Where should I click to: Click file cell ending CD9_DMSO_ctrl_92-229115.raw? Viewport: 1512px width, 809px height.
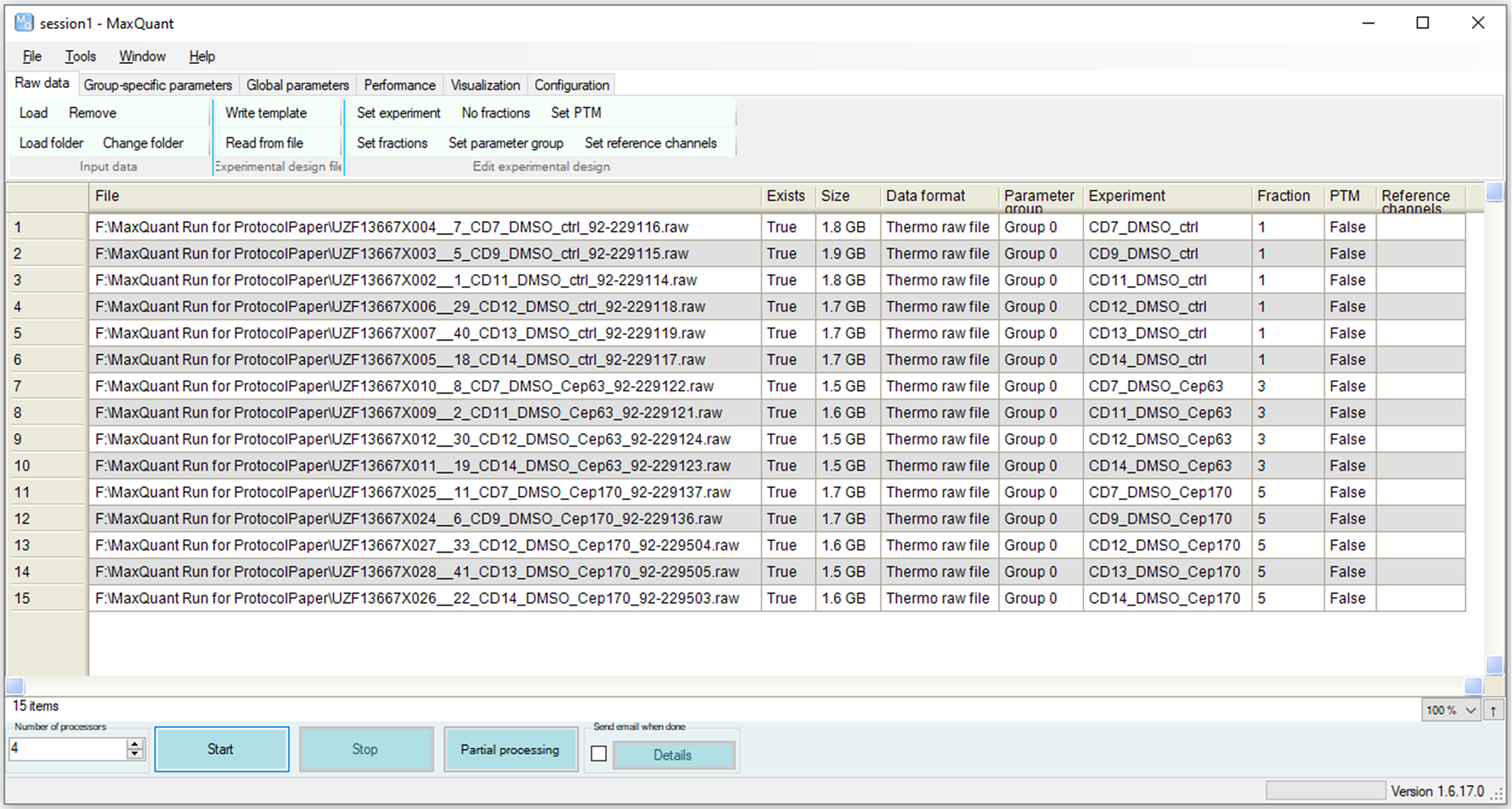point(425,253)
